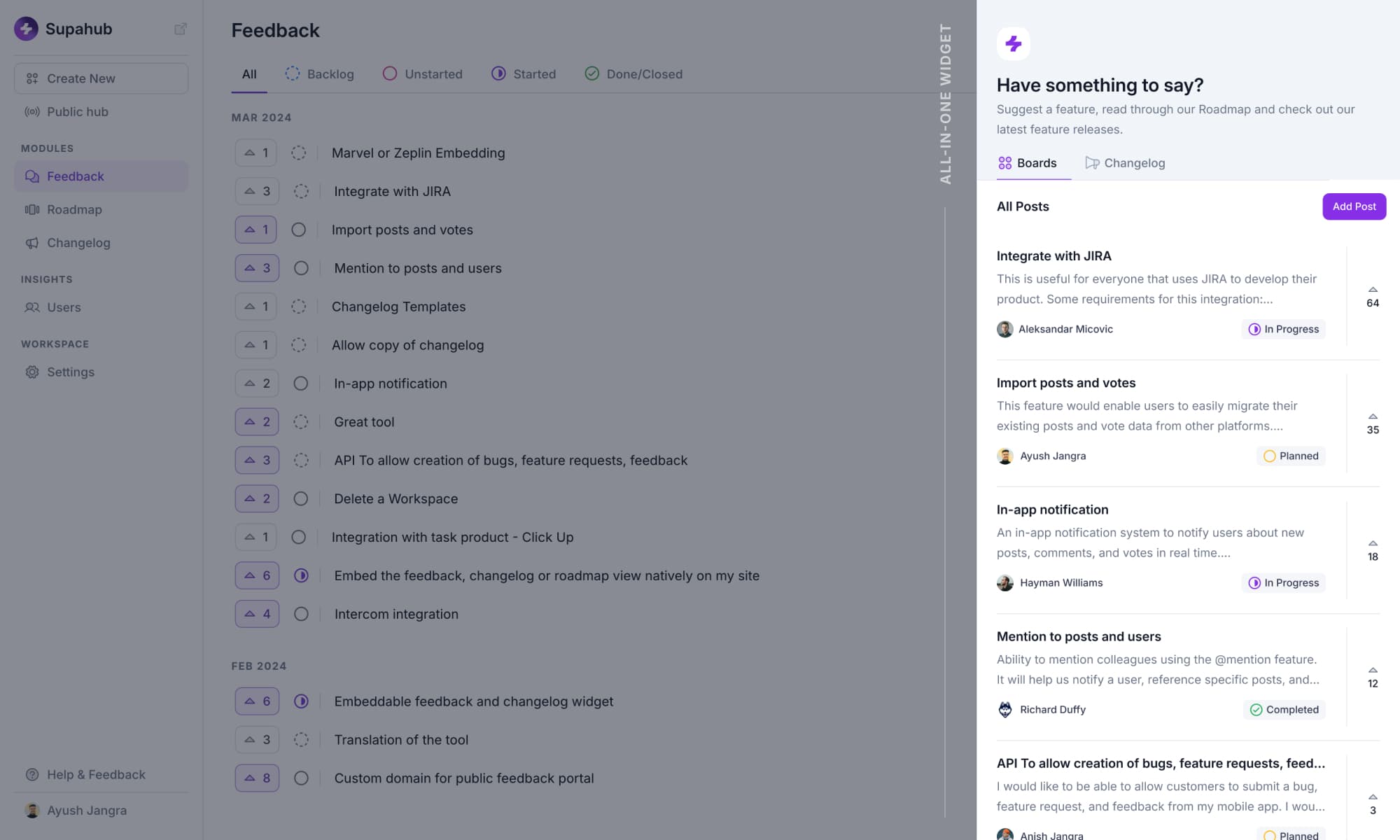Upvote Integrate with JIRA in widget

(1372, 296)
